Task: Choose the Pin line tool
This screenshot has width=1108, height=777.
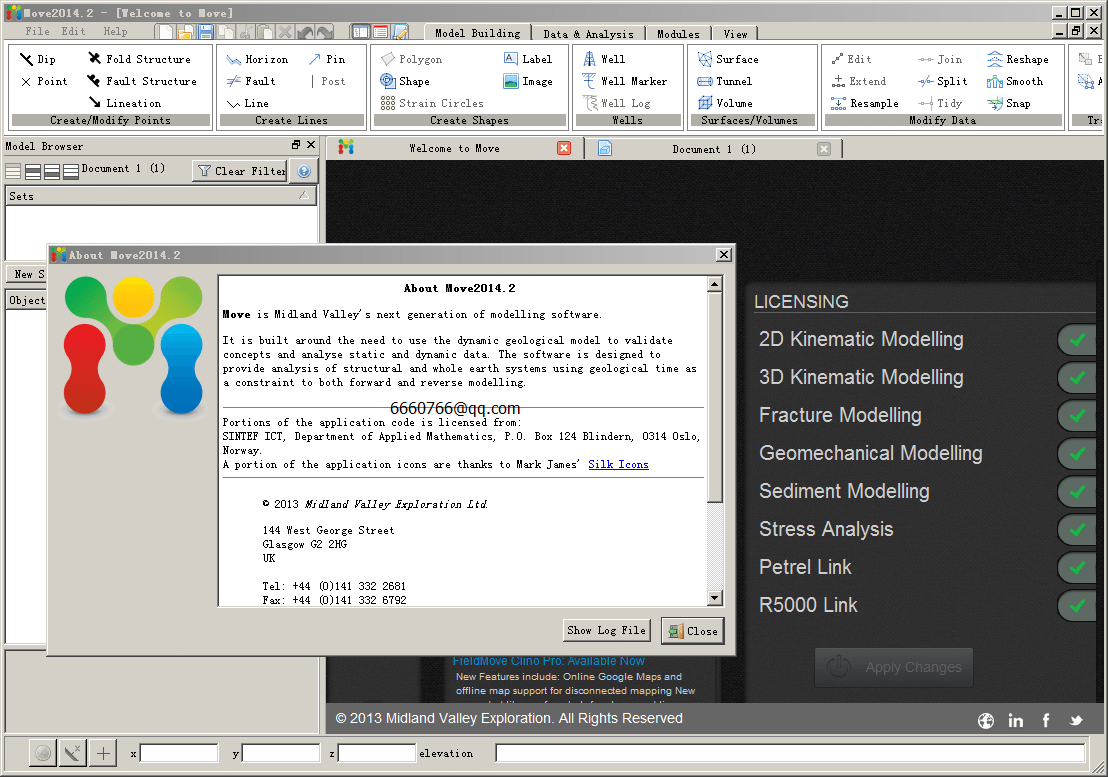Action: coord(327,59)
